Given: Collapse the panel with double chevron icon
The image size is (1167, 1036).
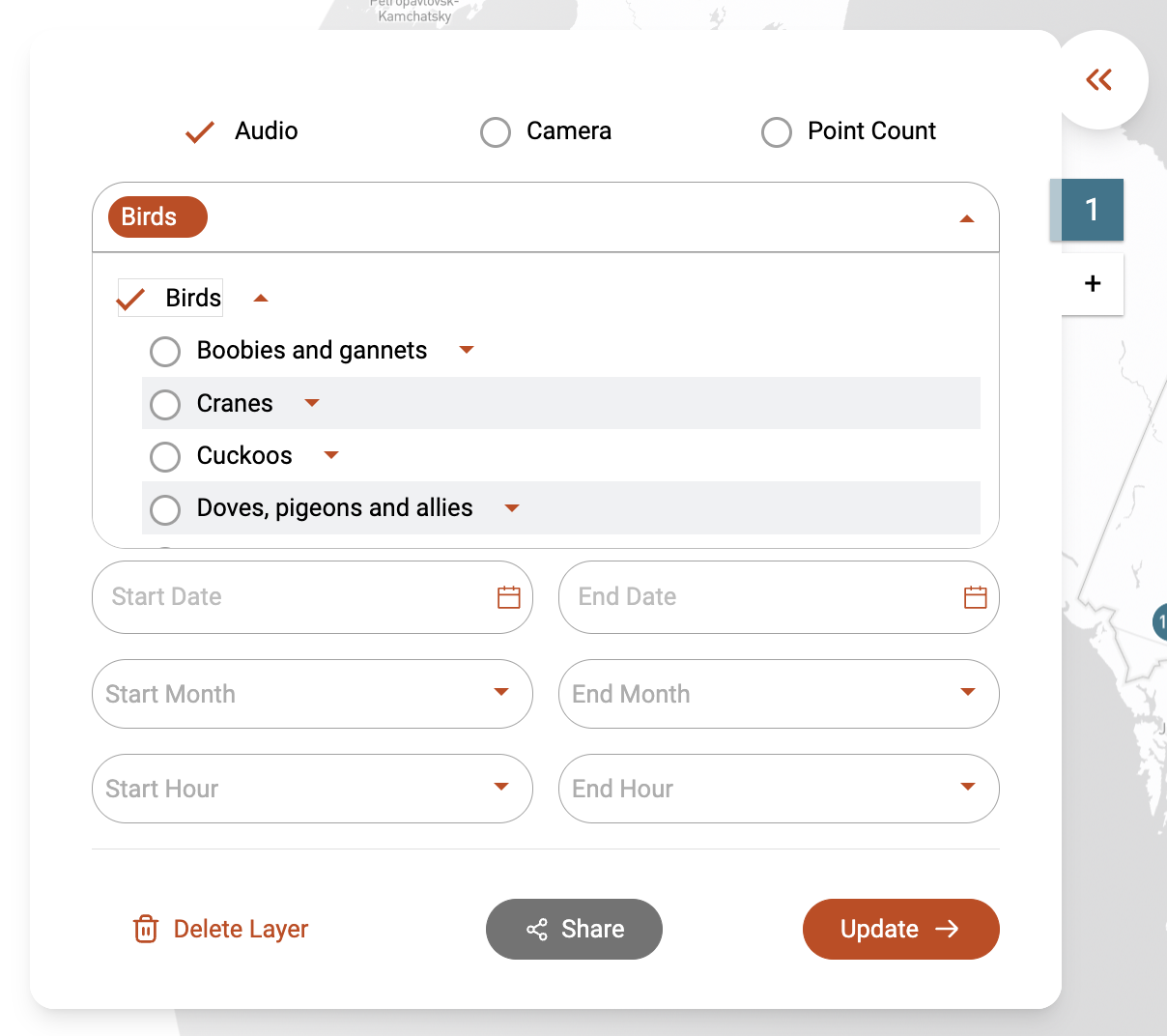Looking at the screenshot, I should tap(1098, 79).
